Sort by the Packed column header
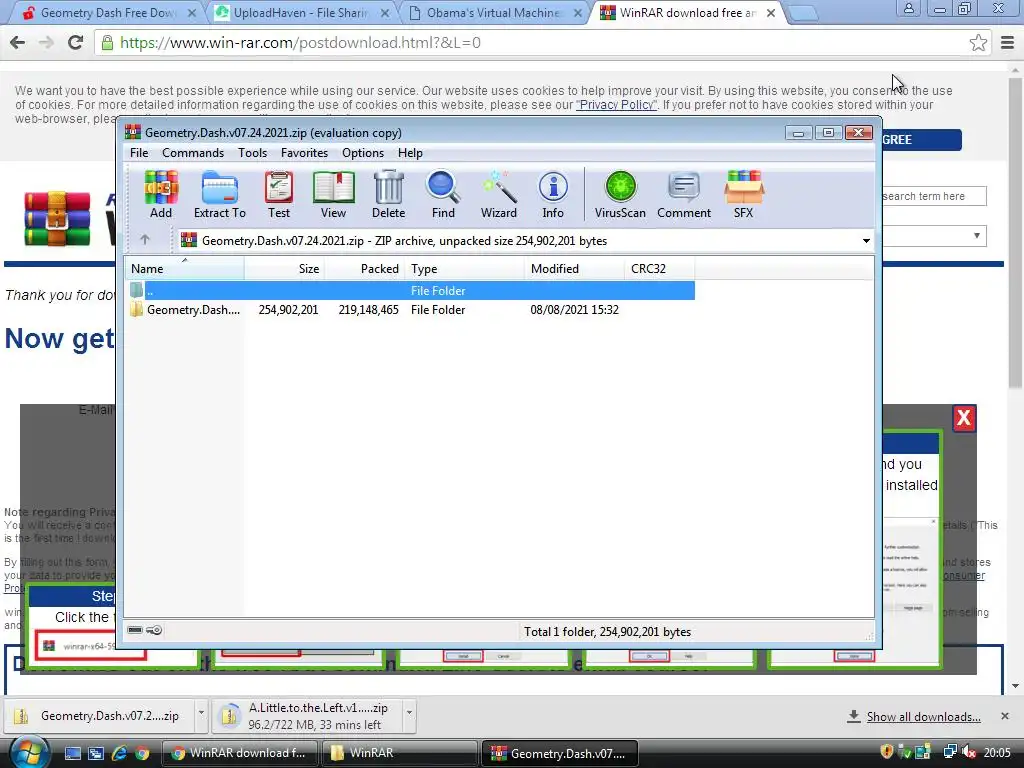The image size is (1024, 768). [364, 268]
